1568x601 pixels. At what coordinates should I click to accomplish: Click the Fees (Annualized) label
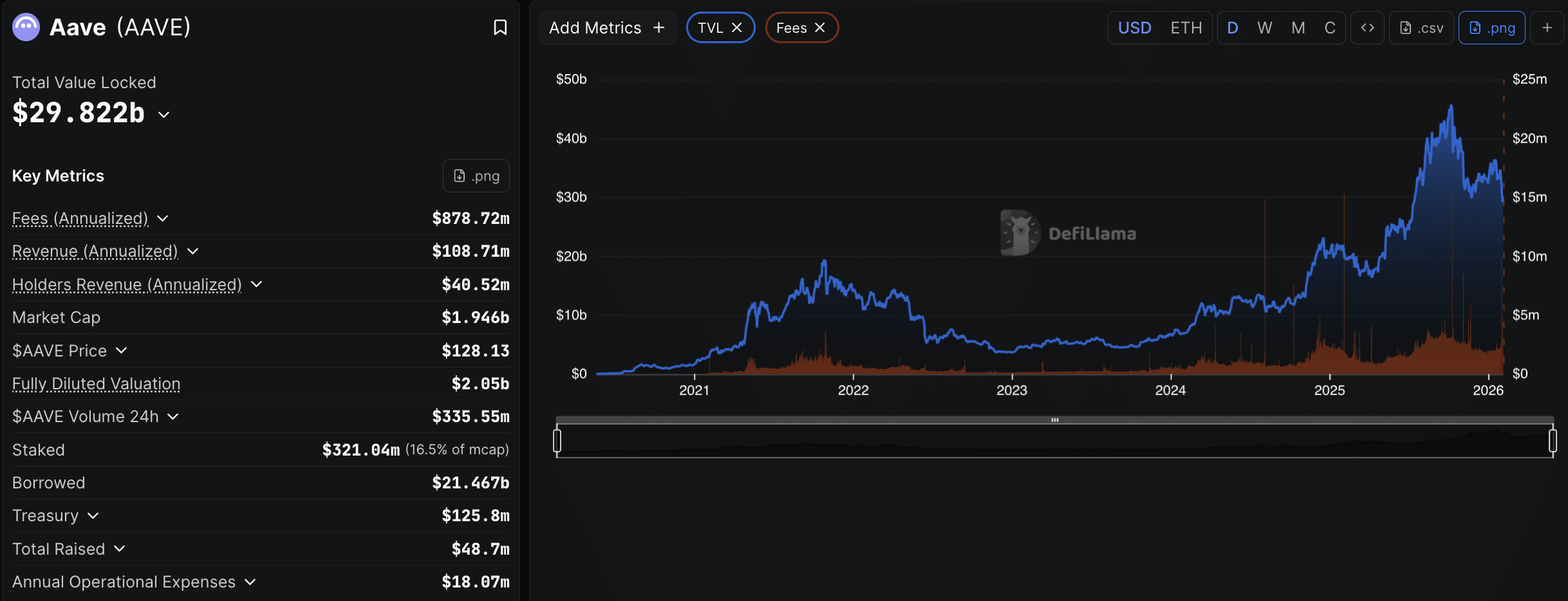click(x=80, y=219)
